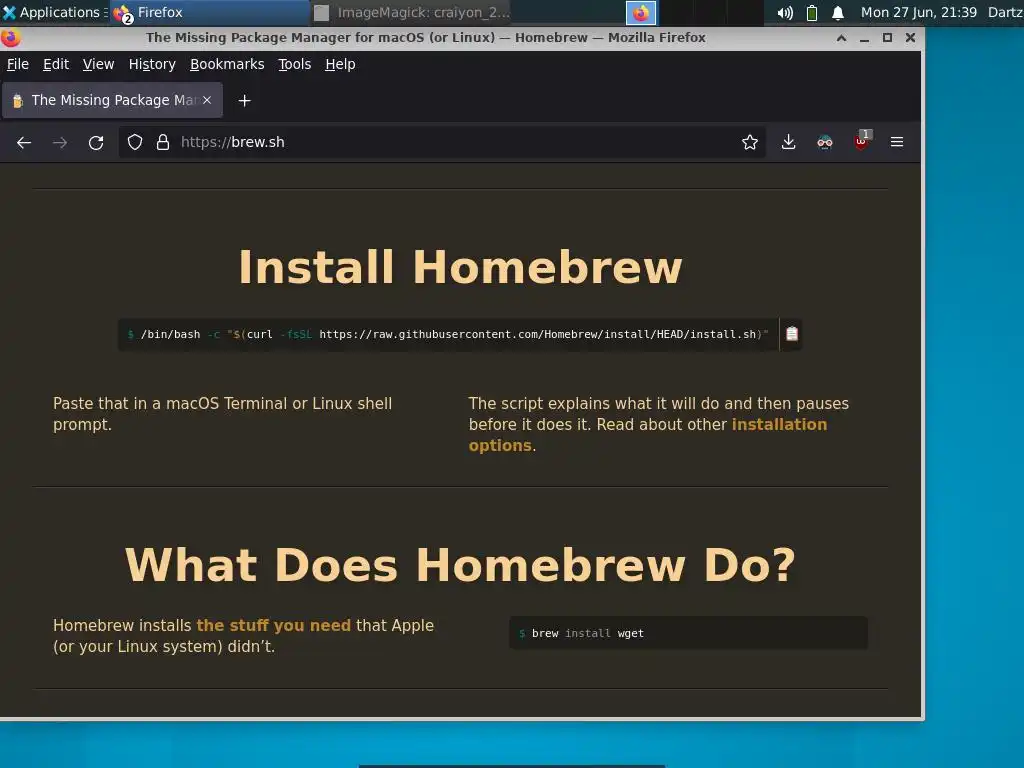
Task: Open the View menu
Action: pyautogui.click(x=99, y=64)
